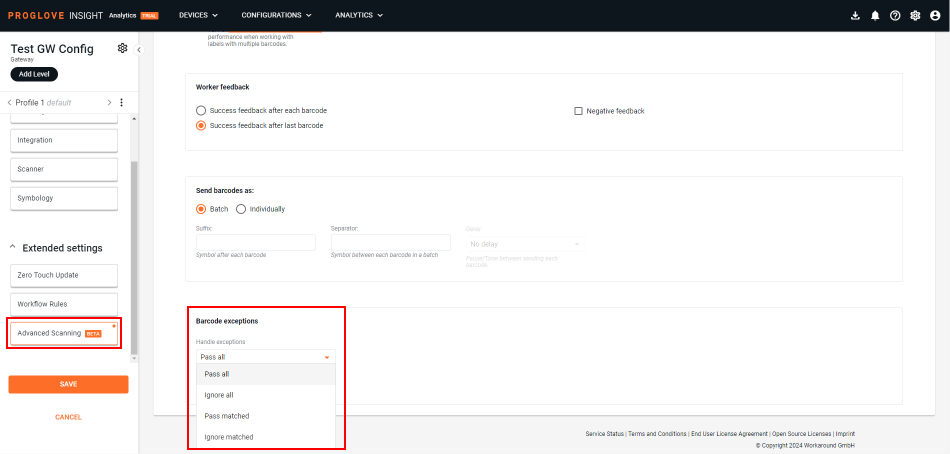Click the download icon in top bar
950x454 pixels.
coord(855,16)
